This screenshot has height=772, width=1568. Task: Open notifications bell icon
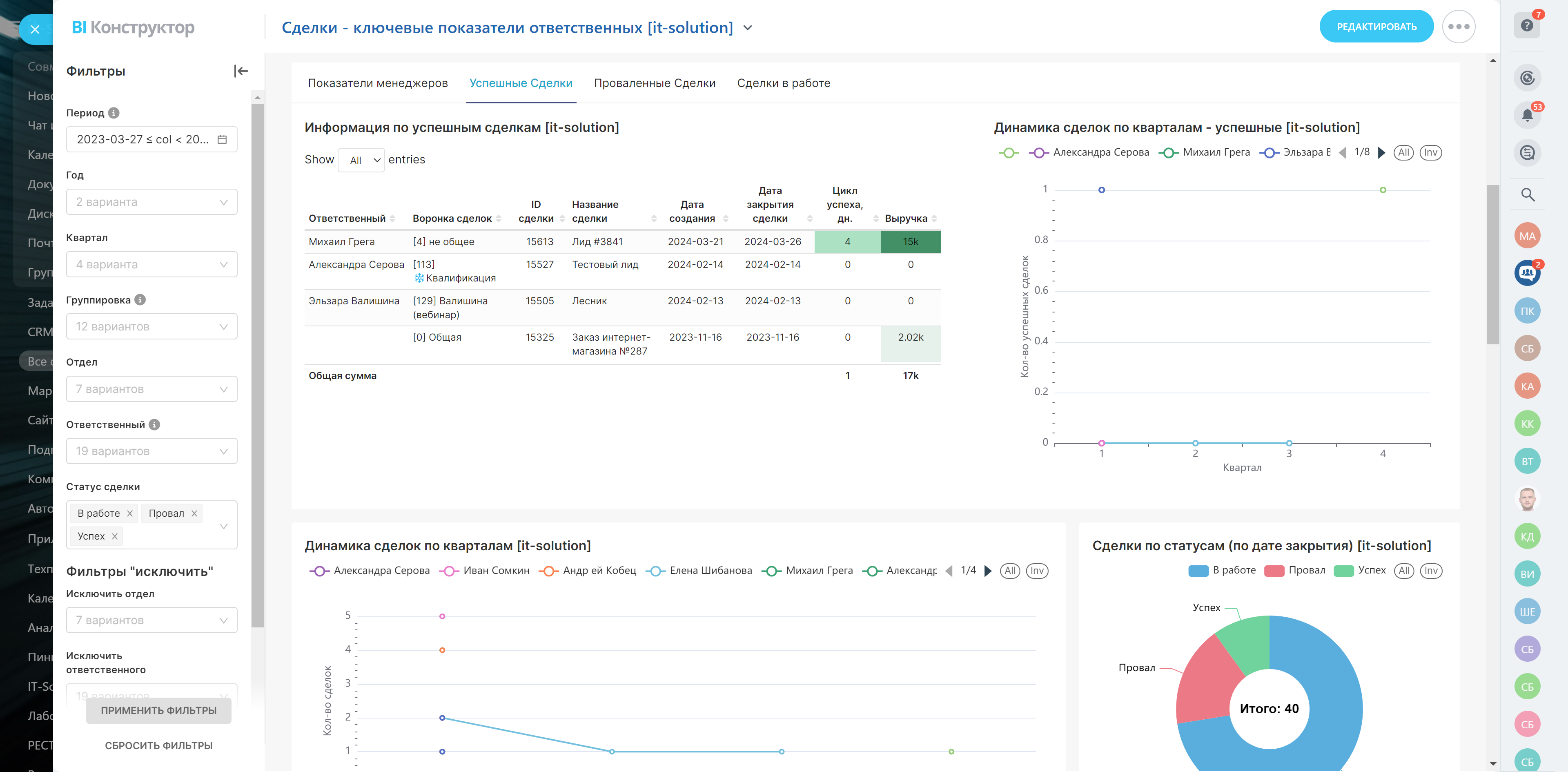click(1527, 115)
